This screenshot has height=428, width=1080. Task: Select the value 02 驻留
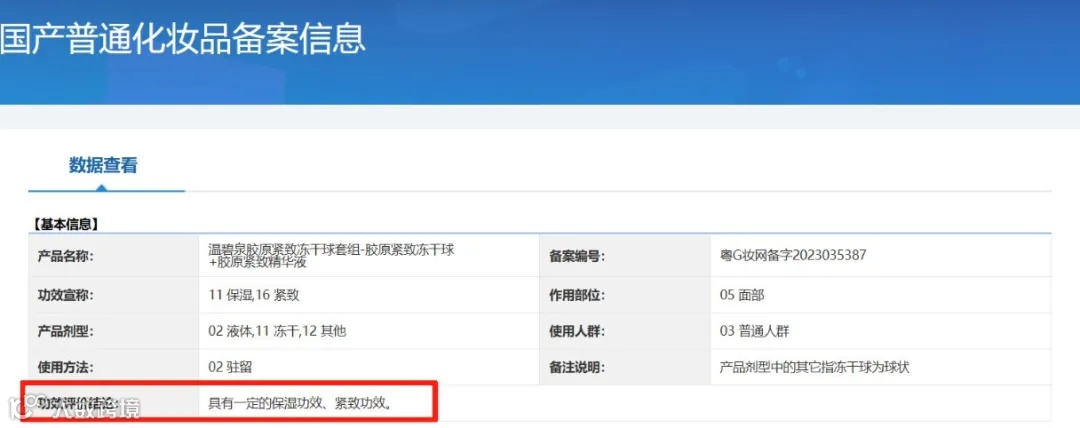[230, 367]
